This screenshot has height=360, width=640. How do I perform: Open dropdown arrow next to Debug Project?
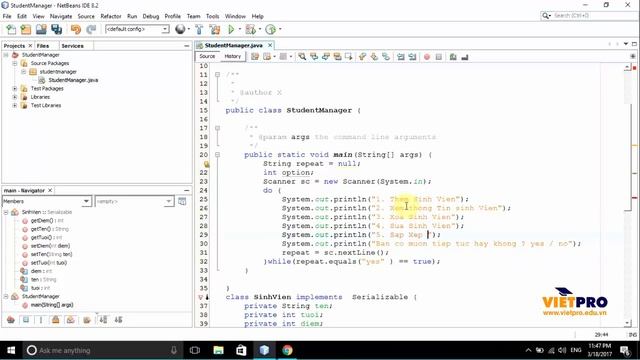260,29
